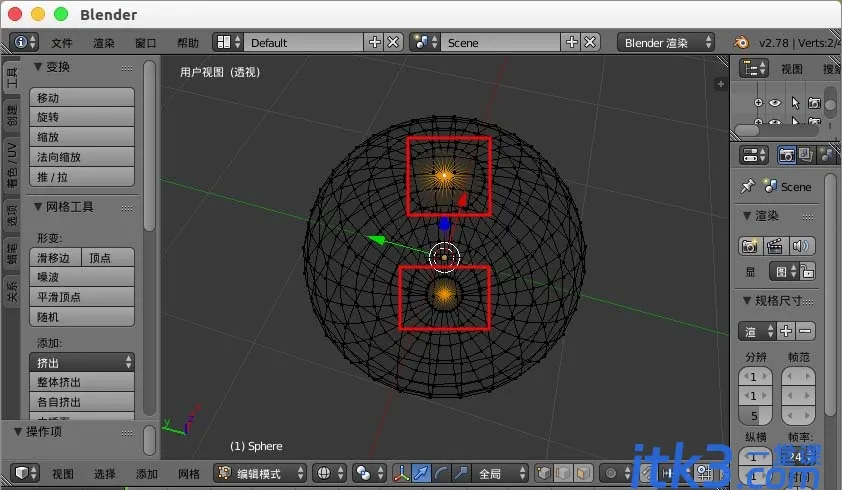Viewport: 842px width, 490px height.
Task: Open the properties editor type icon
Action: click(x=754, y=155)
